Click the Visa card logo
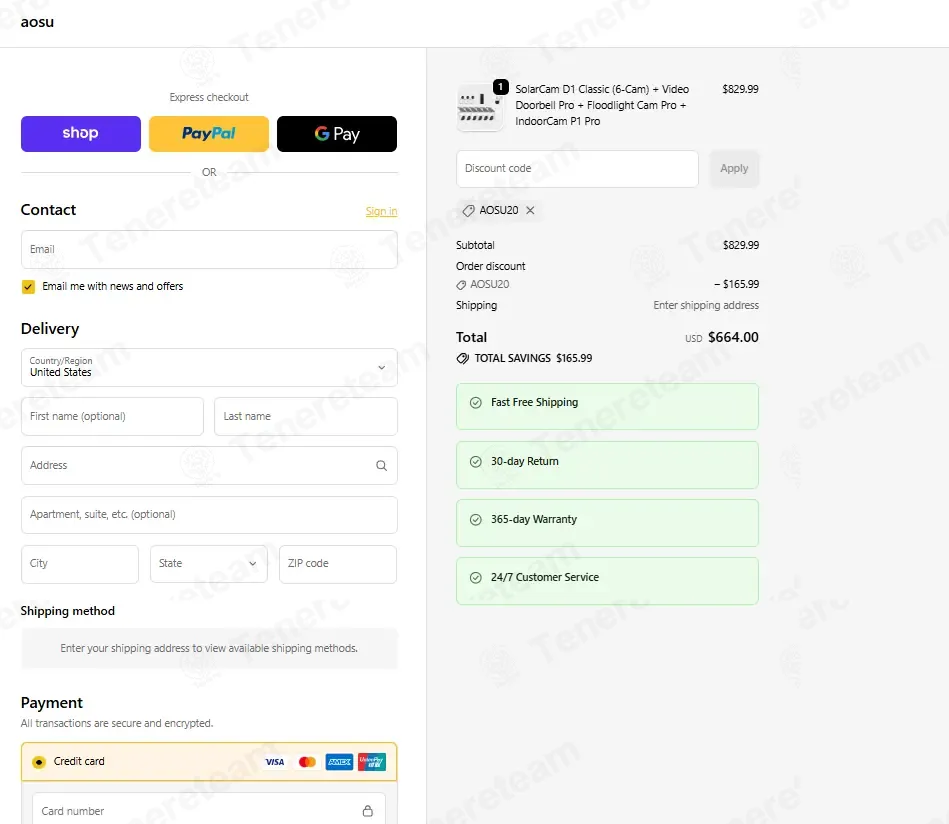This screenshot has height=824, width=949. coord(275,762)
